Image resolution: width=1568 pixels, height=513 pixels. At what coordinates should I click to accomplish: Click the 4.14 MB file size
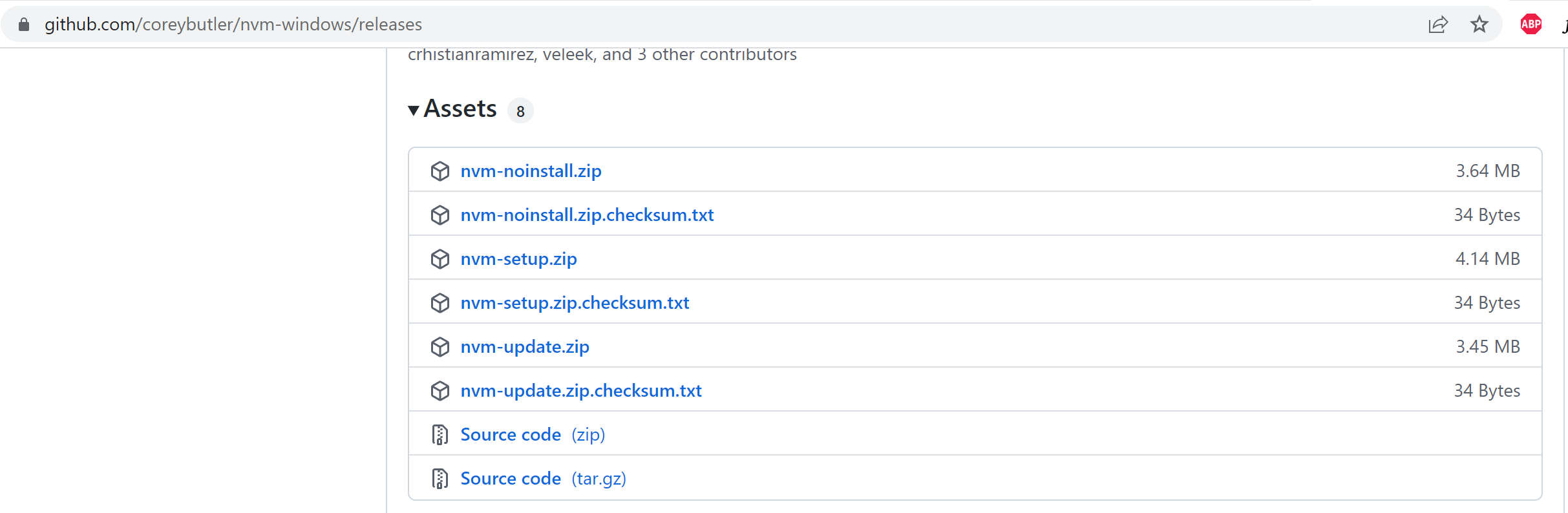click(x=1488, y=259)
